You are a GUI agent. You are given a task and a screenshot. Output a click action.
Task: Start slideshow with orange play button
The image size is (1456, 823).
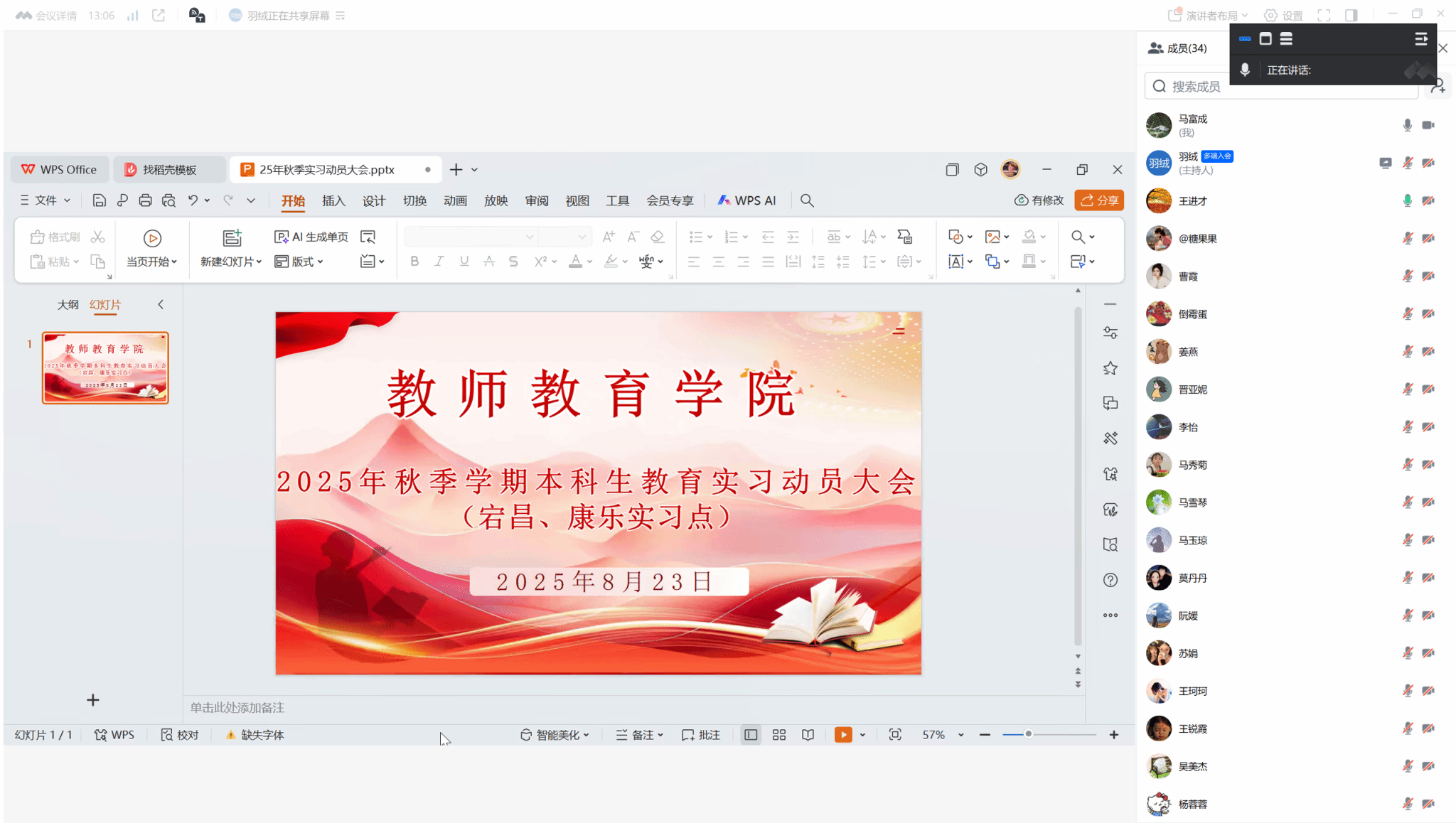843,735
